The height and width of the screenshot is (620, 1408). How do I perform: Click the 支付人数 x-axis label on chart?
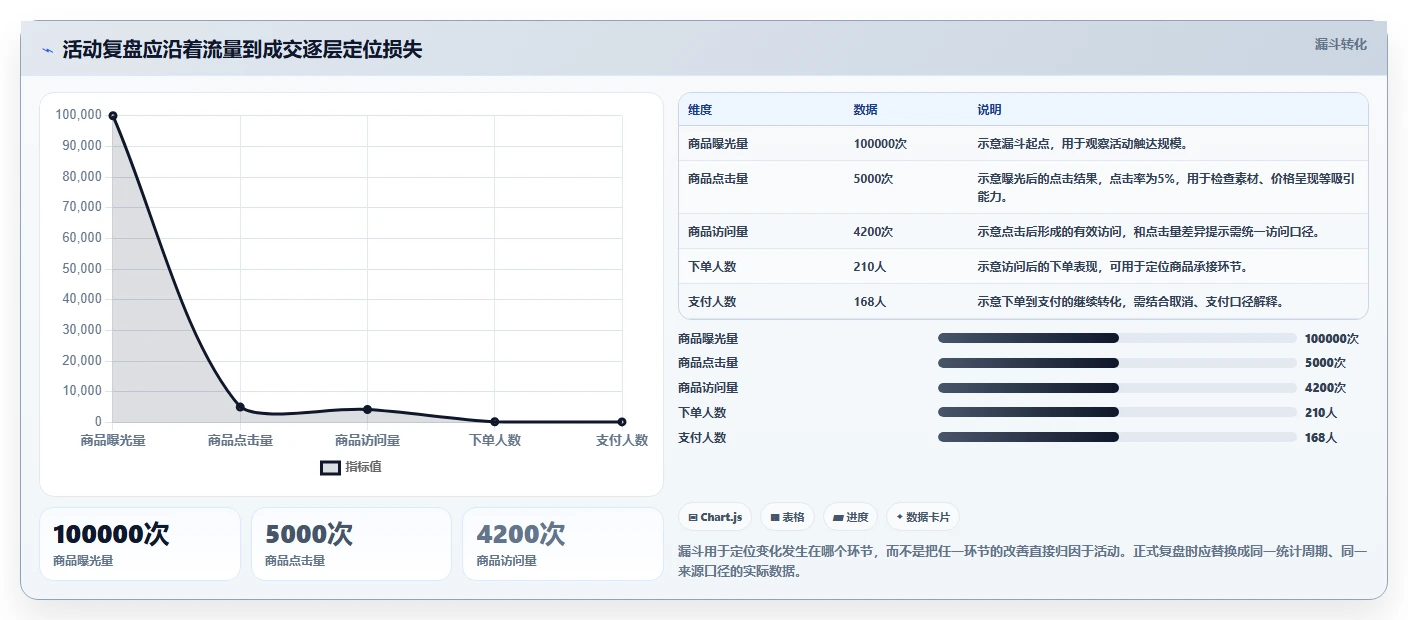(x=622, y=440)
